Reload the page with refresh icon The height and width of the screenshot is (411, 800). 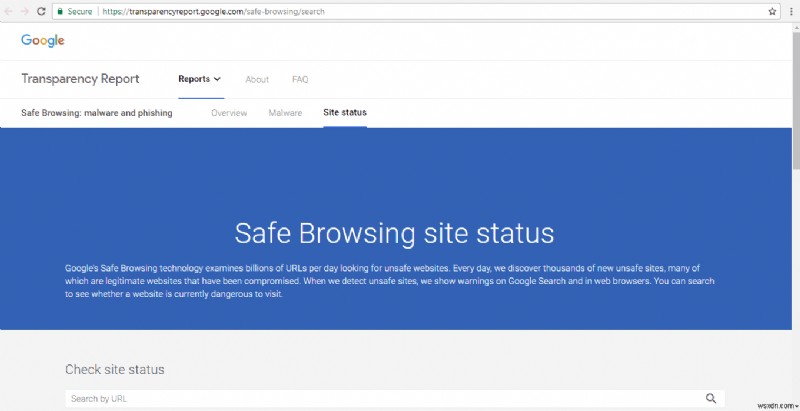pos(41,11)
